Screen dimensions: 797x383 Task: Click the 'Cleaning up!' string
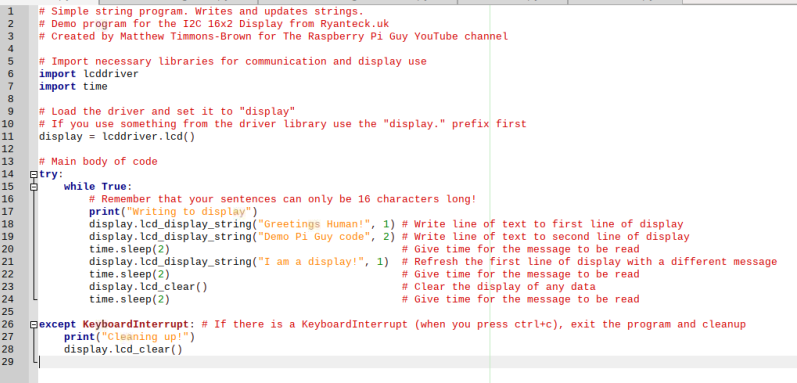pos(145,337)
